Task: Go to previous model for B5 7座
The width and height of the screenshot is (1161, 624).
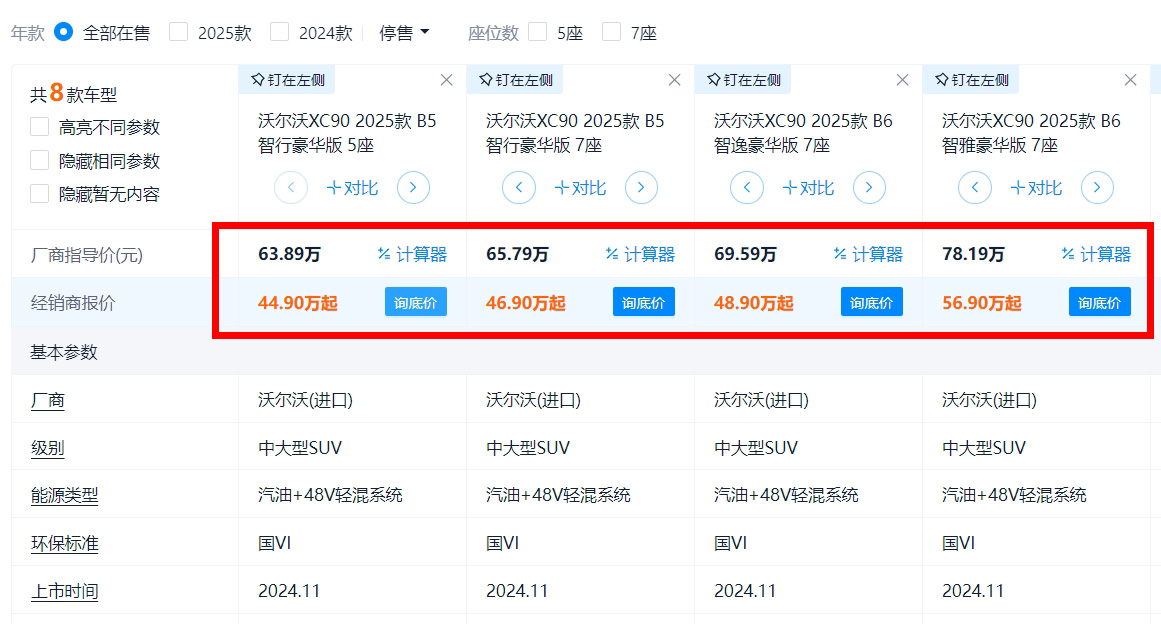Action: tap(519, 187)
